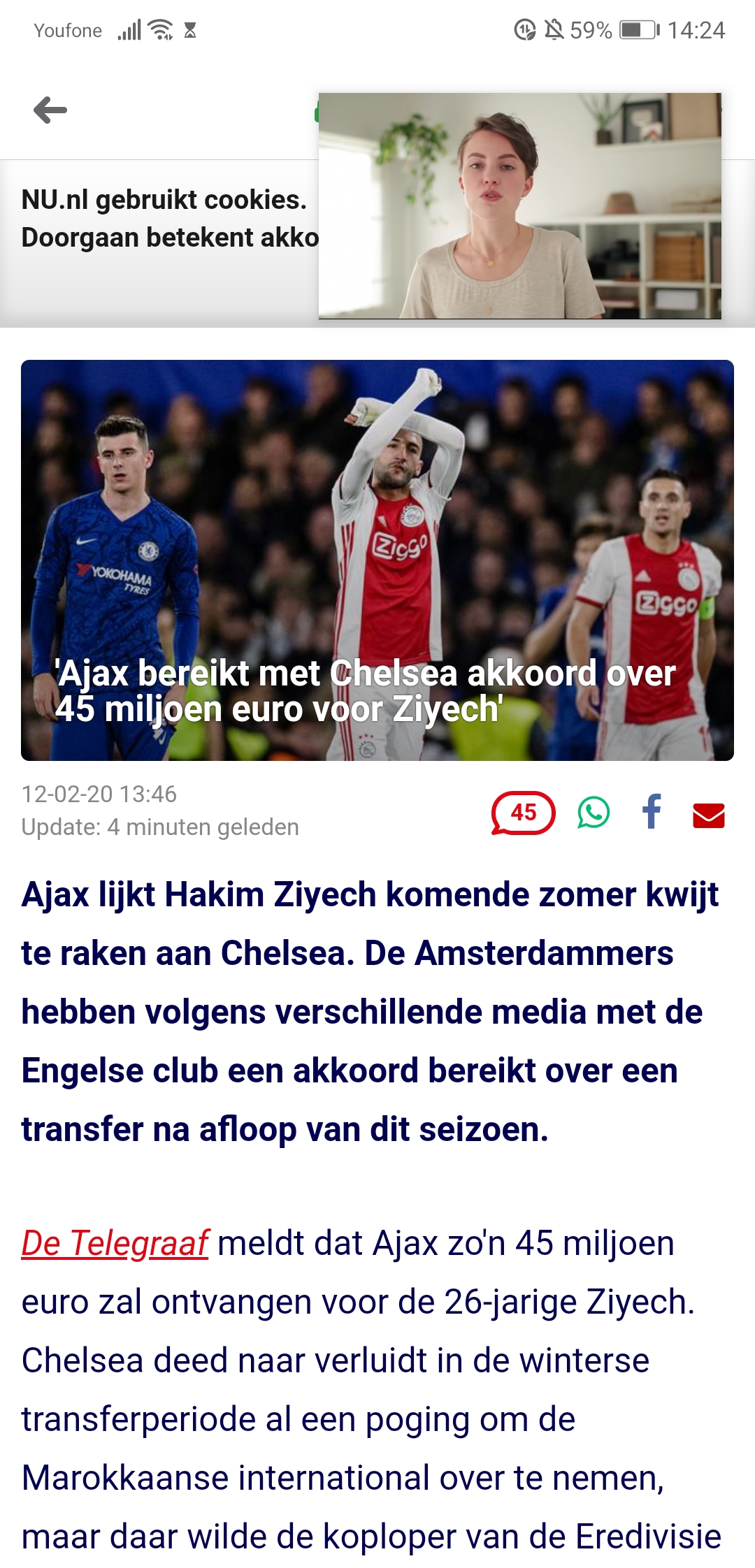The height and width of the screenshot is (1568, 755).
Task: Tap the data saver status icon
Action: click(x=525, y=30)
